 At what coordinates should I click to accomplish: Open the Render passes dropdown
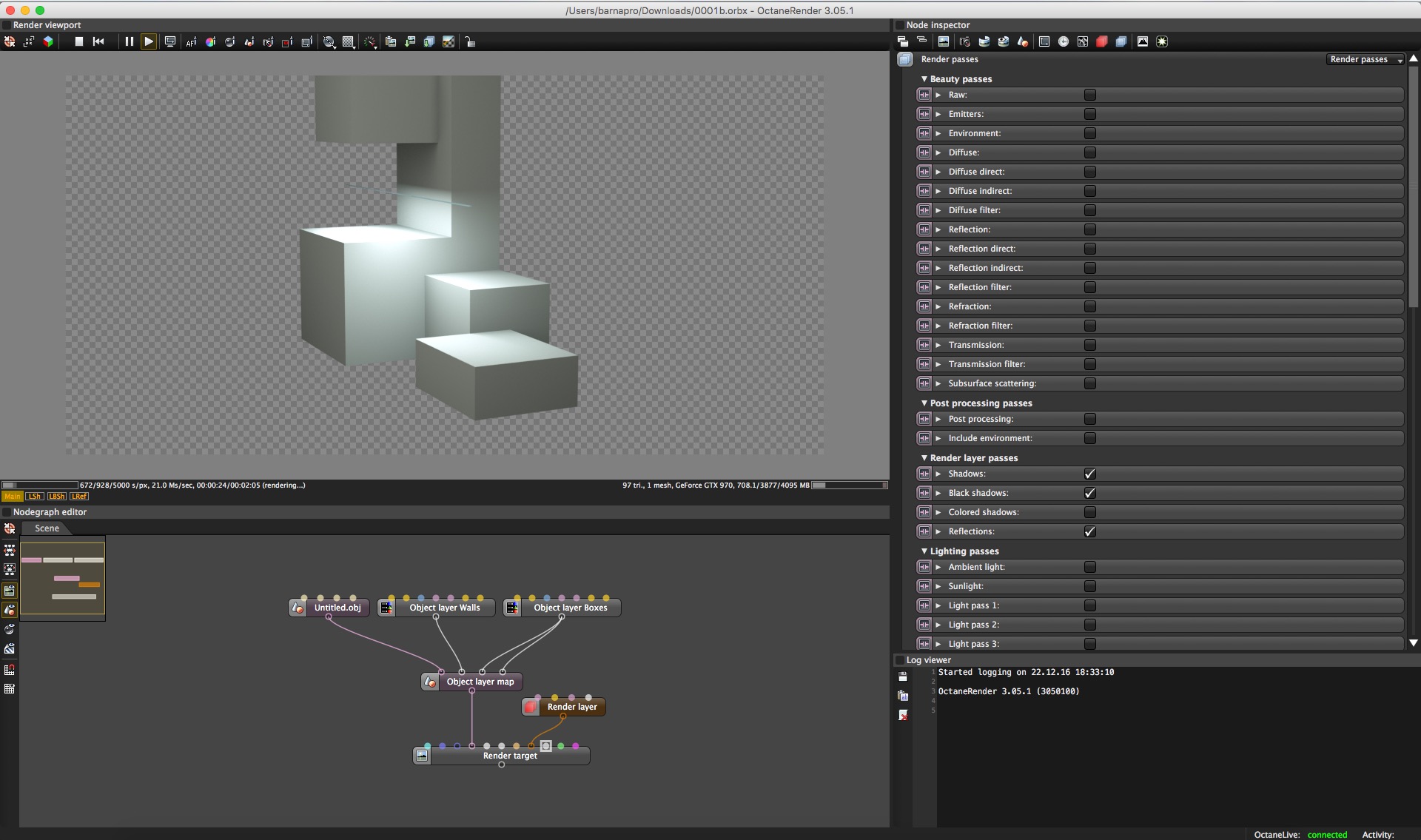tap(1365, 59)
